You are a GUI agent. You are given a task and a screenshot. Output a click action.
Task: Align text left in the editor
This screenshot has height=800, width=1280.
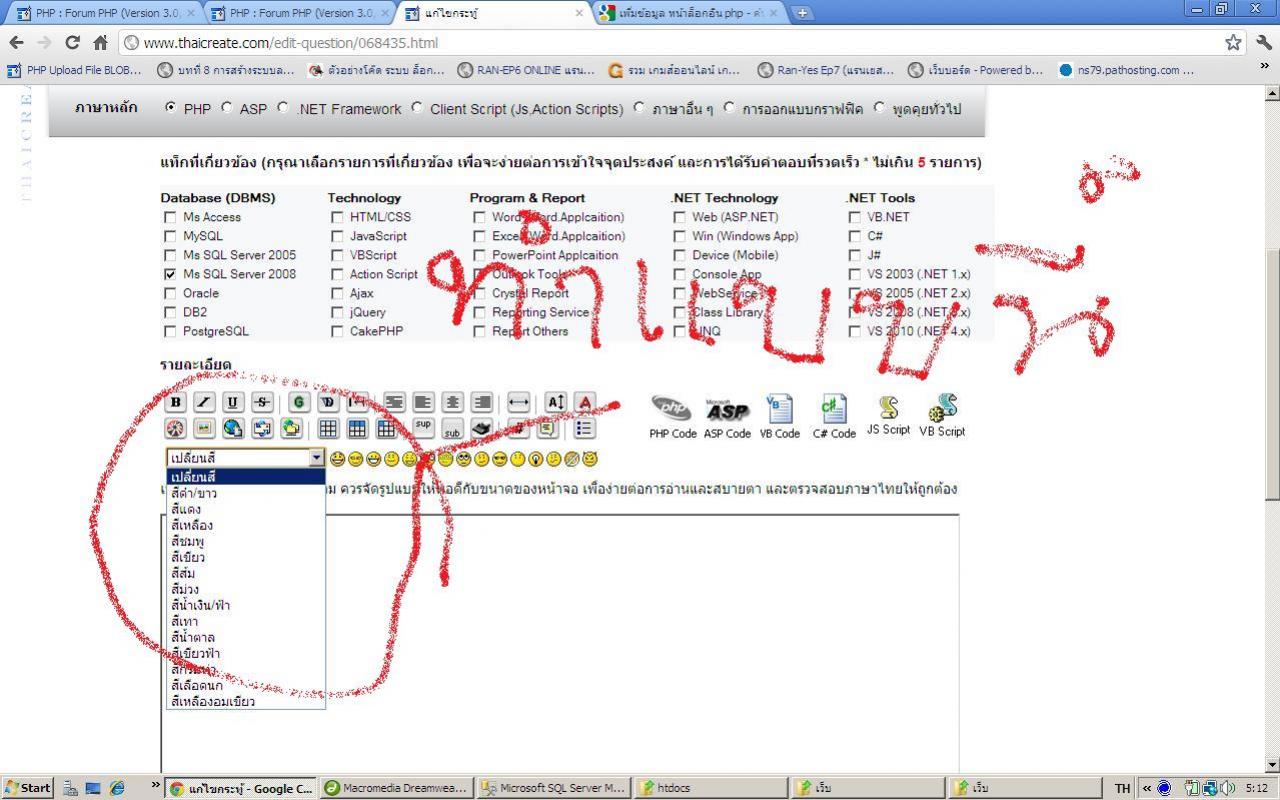[424, 402]
